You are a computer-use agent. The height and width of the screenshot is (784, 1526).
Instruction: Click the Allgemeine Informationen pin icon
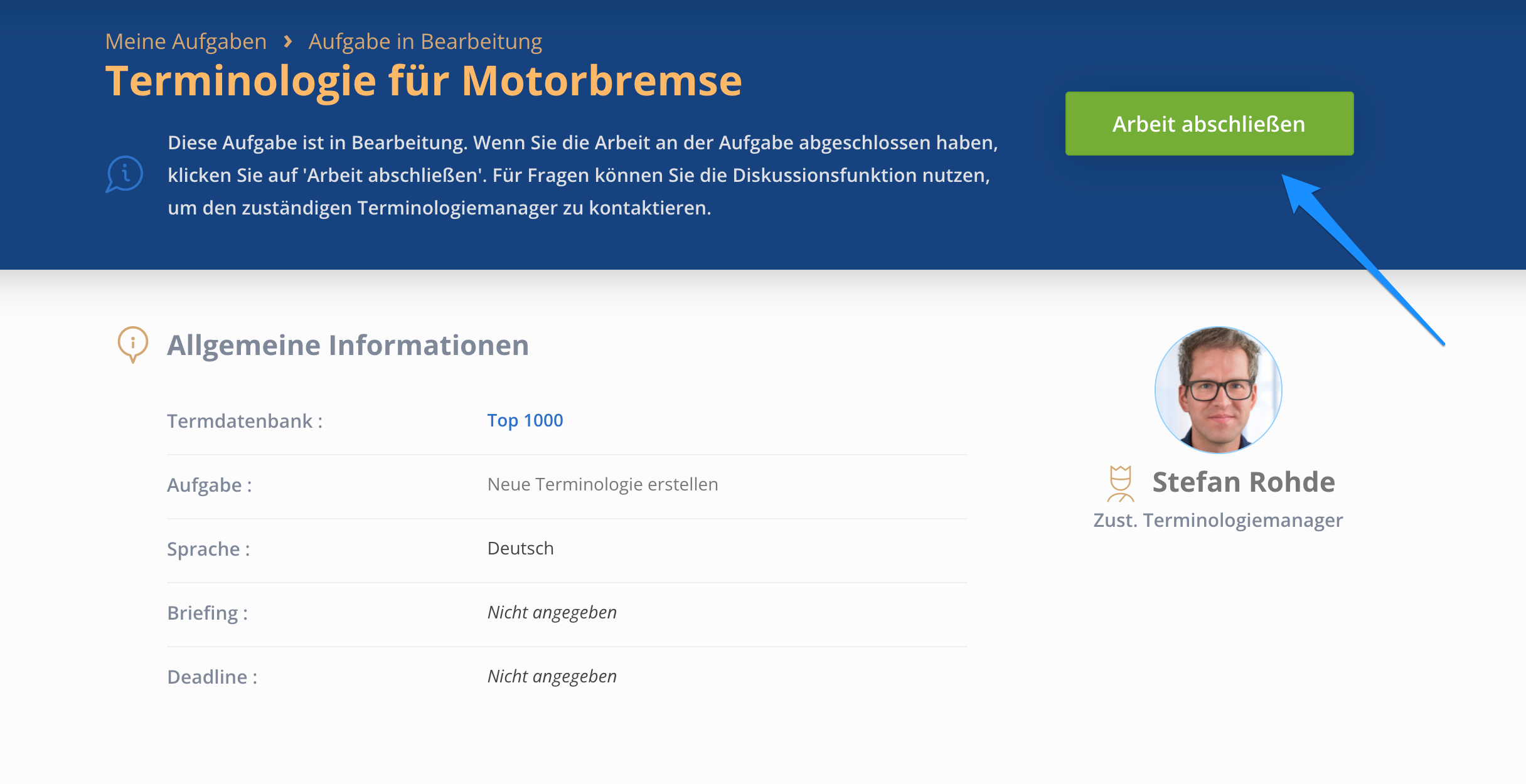point(133,344)
